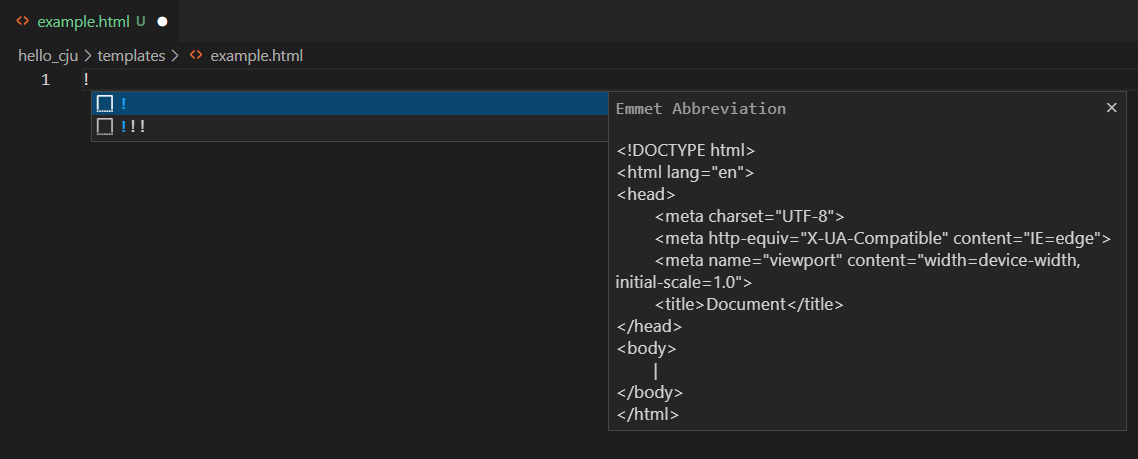Click the <!DOCTYPE html> preview line
The height and width of the screenshot is (459, 1138).
tap(686, 150)
